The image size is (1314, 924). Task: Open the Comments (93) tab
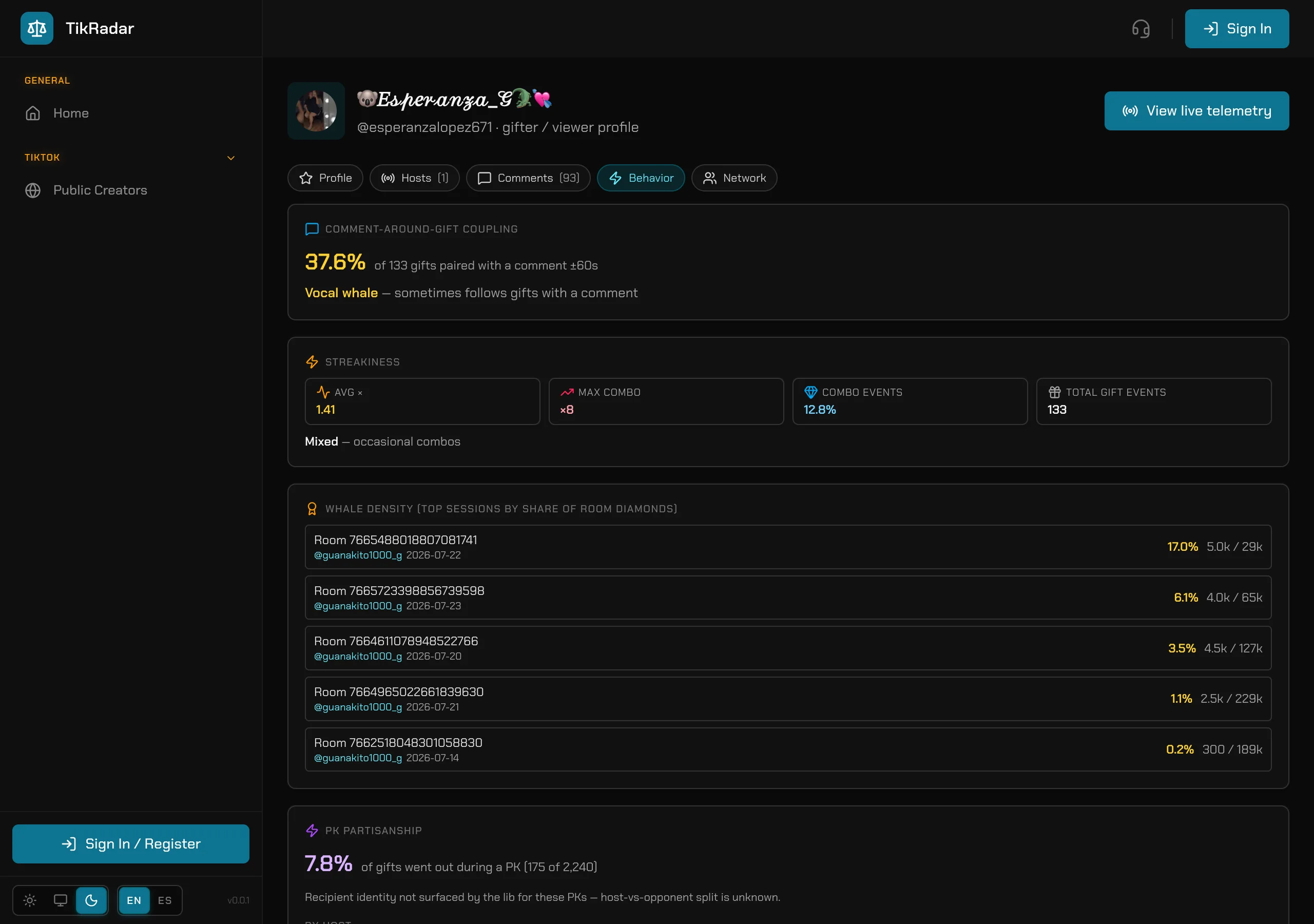point(528,178)
